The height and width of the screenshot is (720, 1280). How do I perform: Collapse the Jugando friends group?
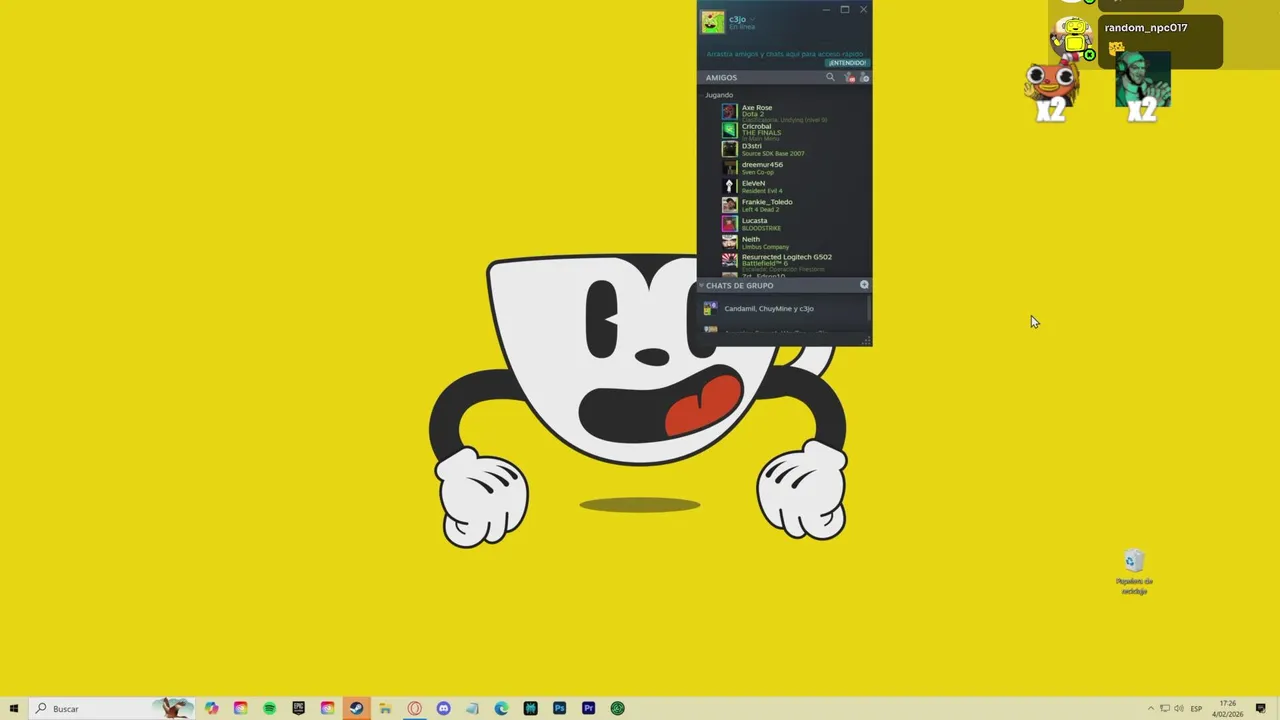(x=718, y=95)
